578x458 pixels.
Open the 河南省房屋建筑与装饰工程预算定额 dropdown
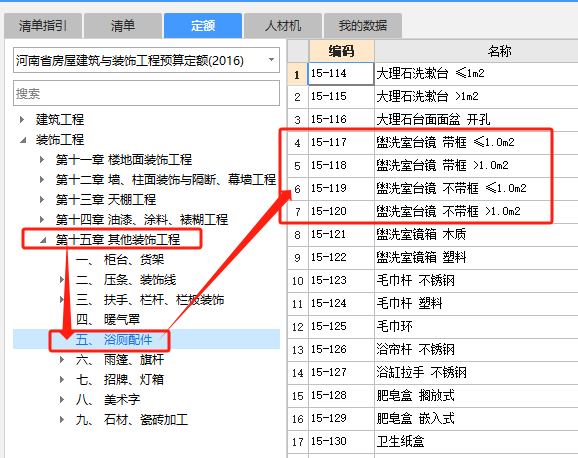pos(146,60)
